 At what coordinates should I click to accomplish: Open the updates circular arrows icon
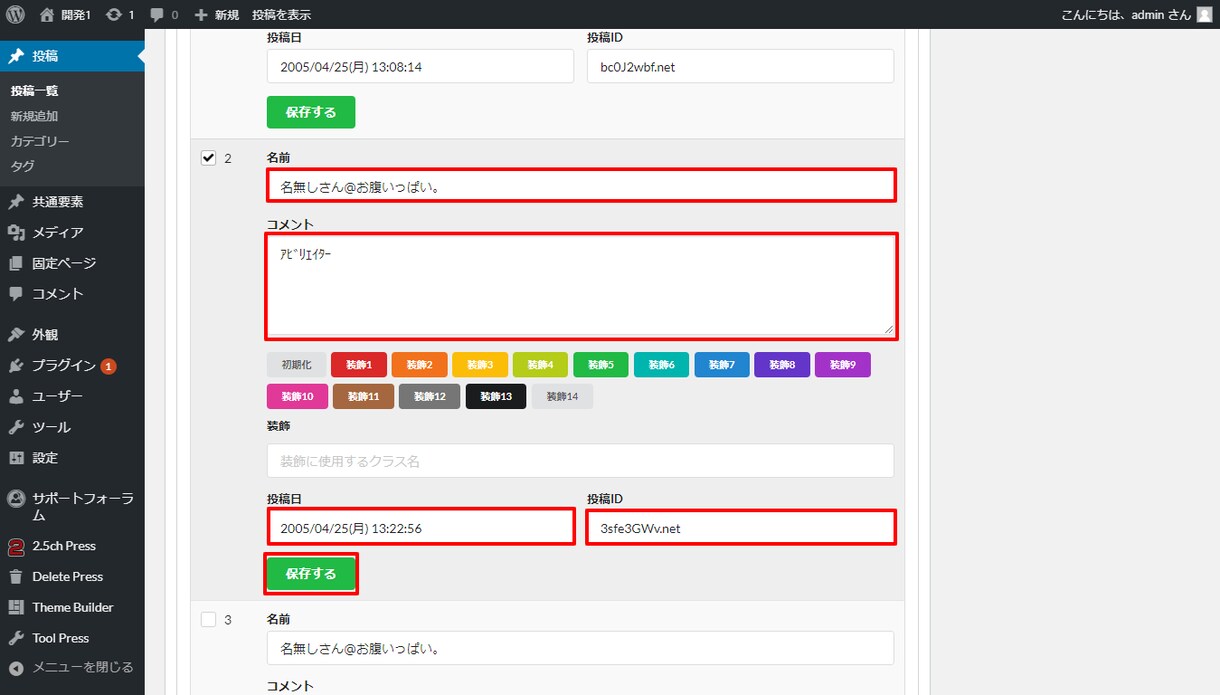(114, 15)
